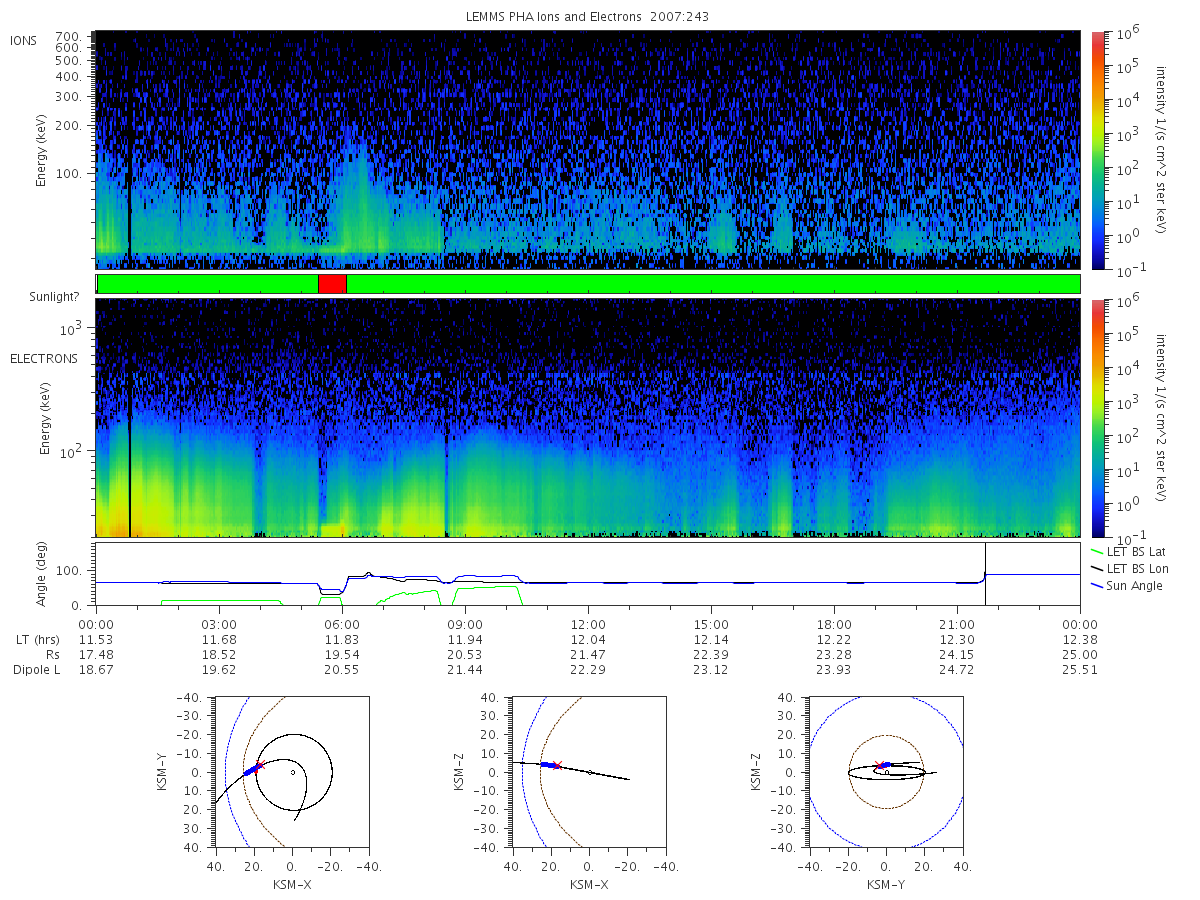Click the electrons intensity color bar

pos(1097,418)
